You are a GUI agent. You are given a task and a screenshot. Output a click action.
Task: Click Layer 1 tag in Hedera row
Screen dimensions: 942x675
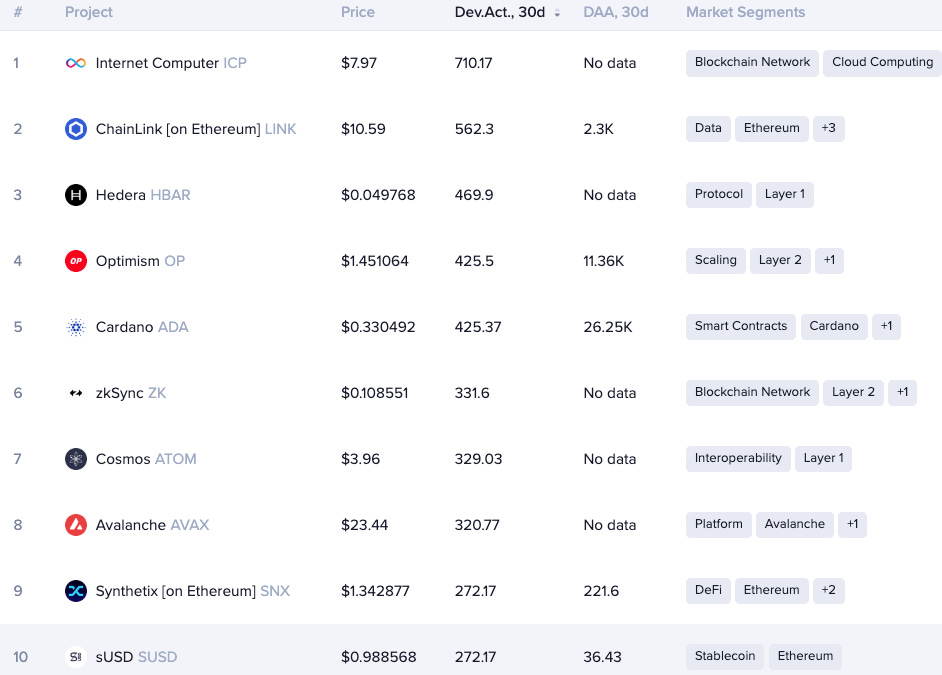click(x=785, y=195)
